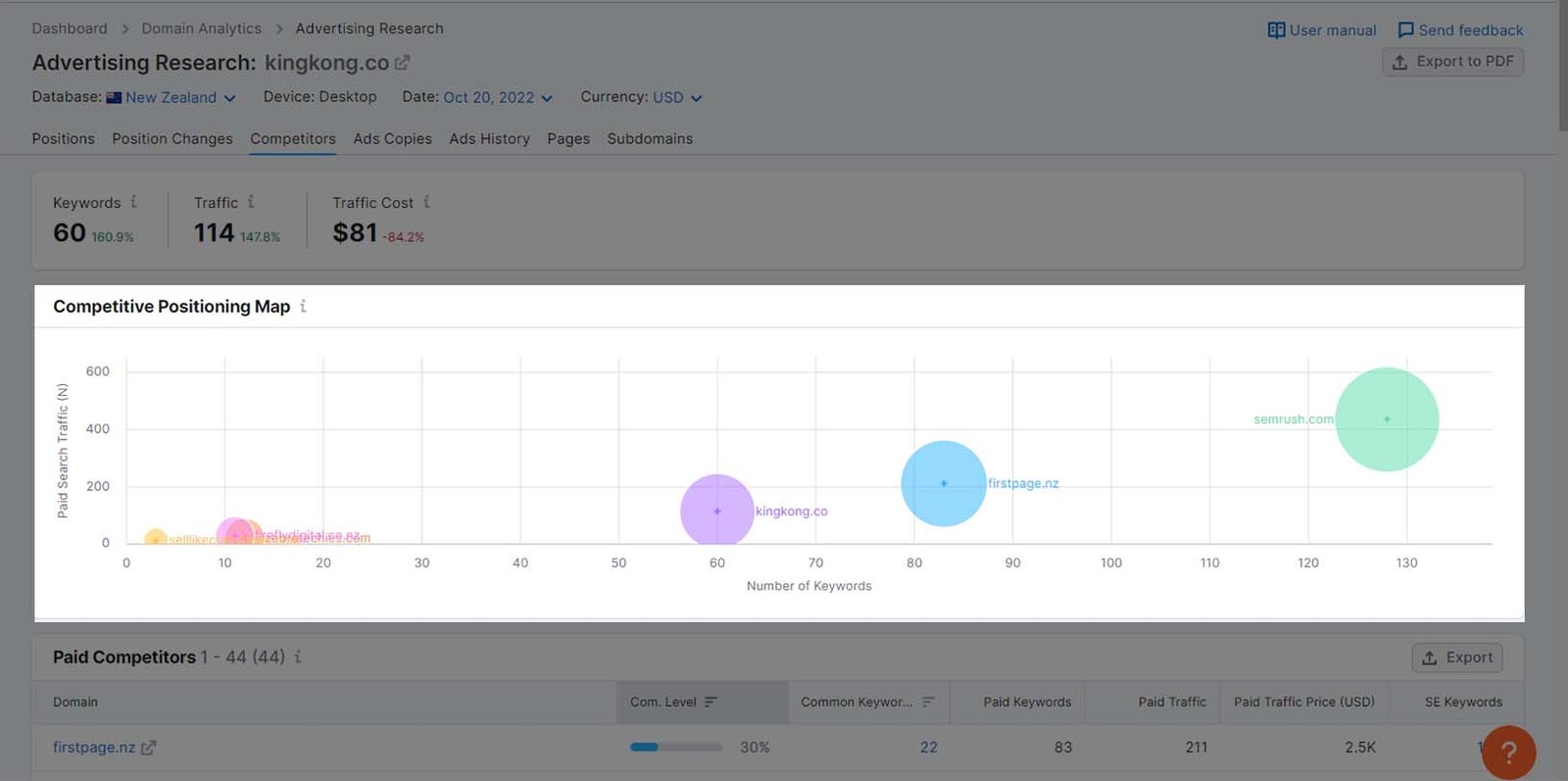Sort by SE Keywords column header
The height and width of the screenshot is (781, 1568).
pos(1463,702)
